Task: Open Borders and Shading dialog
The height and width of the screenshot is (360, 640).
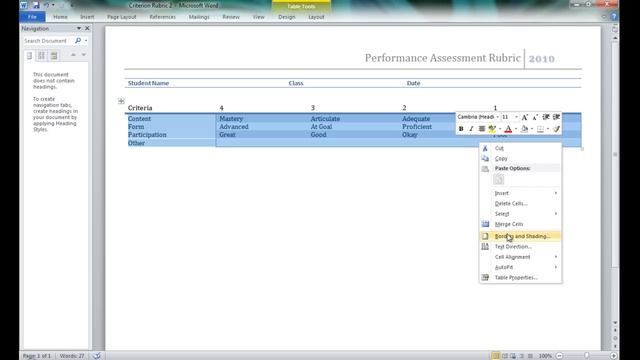Action: coord(520,236)
